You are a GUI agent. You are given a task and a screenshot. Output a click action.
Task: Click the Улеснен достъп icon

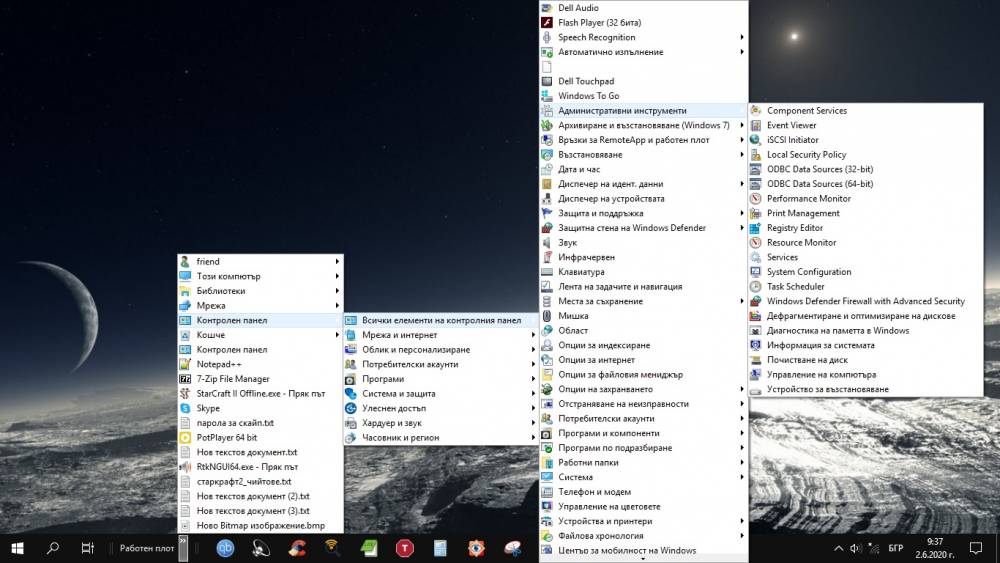coord(350,408)
